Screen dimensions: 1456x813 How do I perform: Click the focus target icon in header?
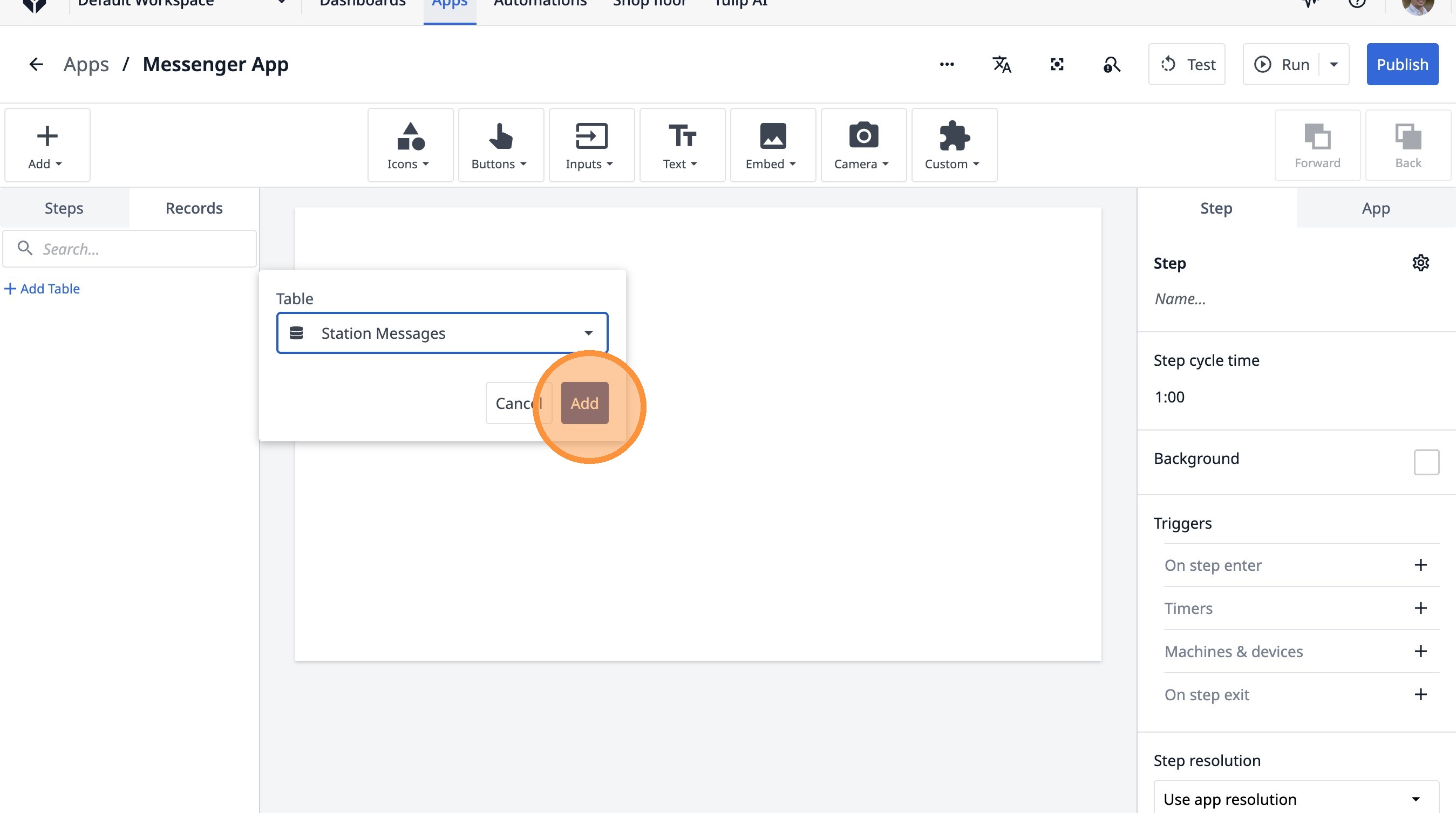(1057, 64)
